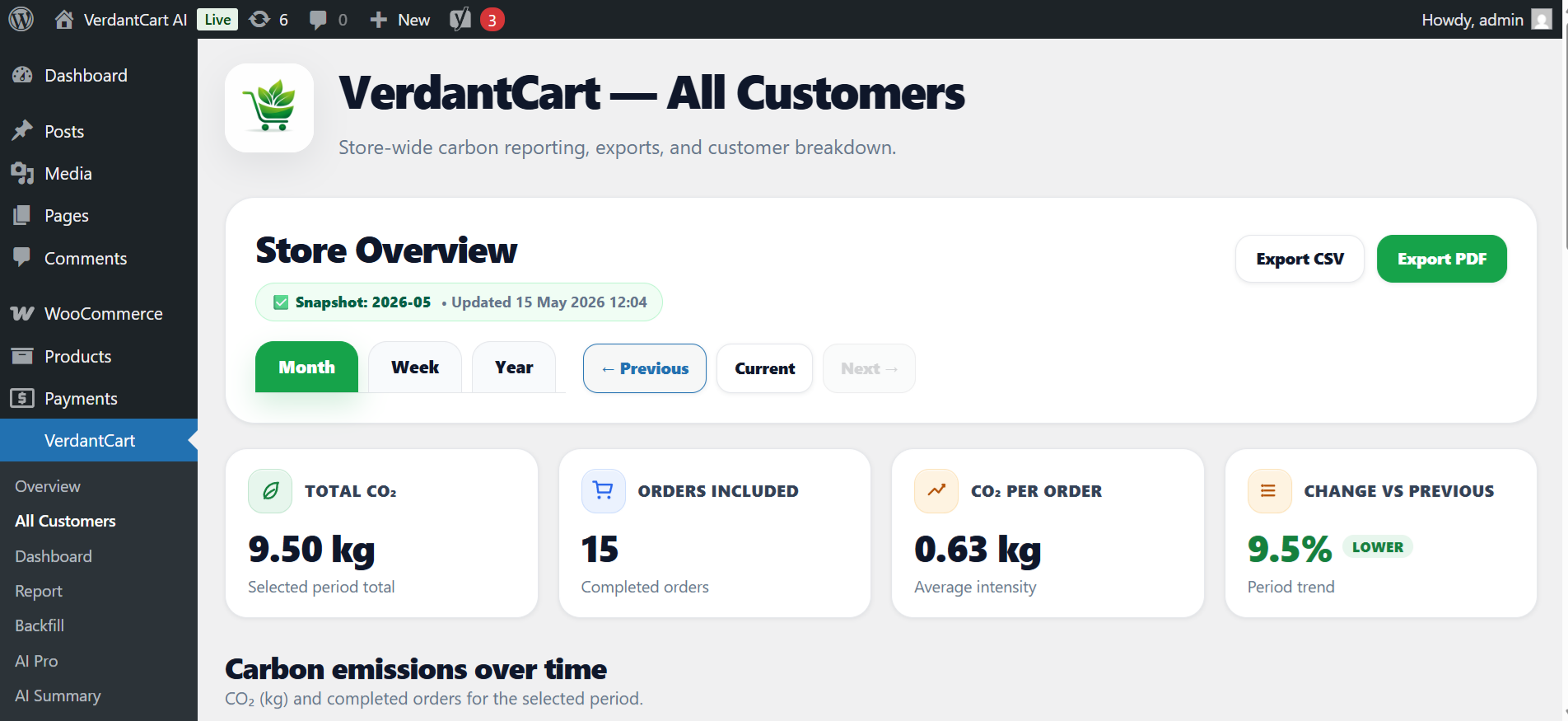This screenshot has height=721, width=1568.
Task: Switch to the Month period tab
Action: click(306, 368)
